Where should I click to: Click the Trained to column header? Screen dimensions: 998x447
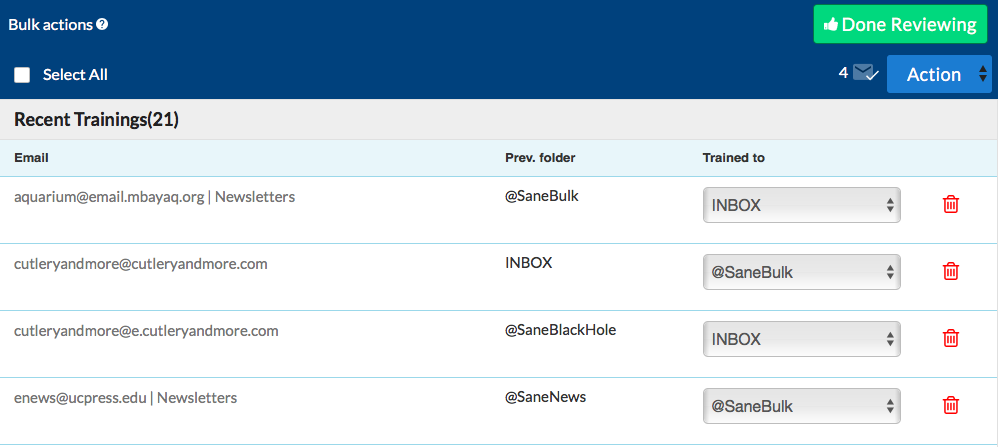(733, 158)
